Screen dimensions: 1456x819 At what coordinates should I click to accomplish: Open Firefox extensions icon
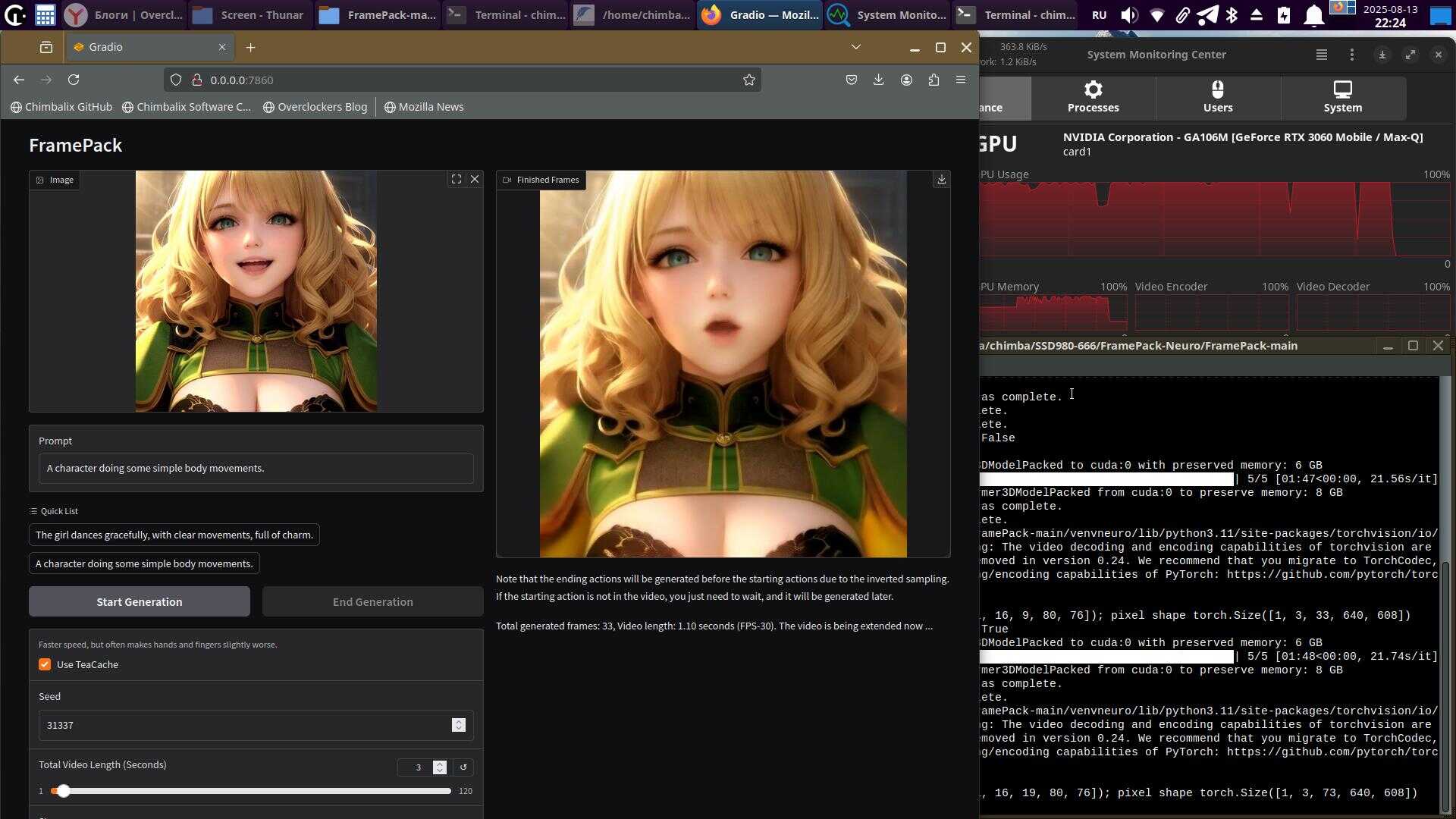[934, 80]
